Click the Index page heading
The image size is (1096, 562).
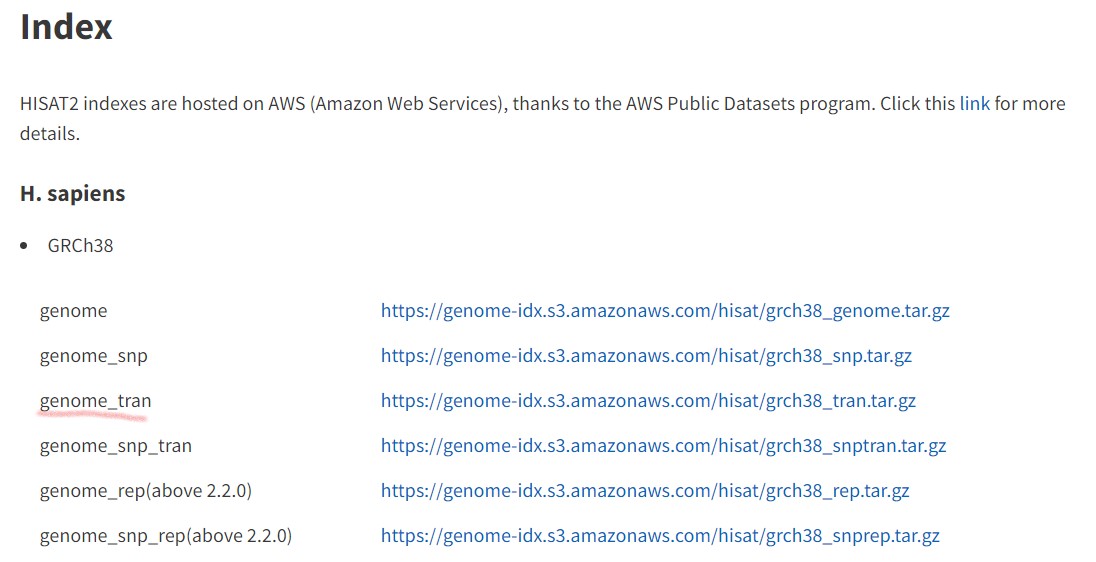click(x=66, y=27)
